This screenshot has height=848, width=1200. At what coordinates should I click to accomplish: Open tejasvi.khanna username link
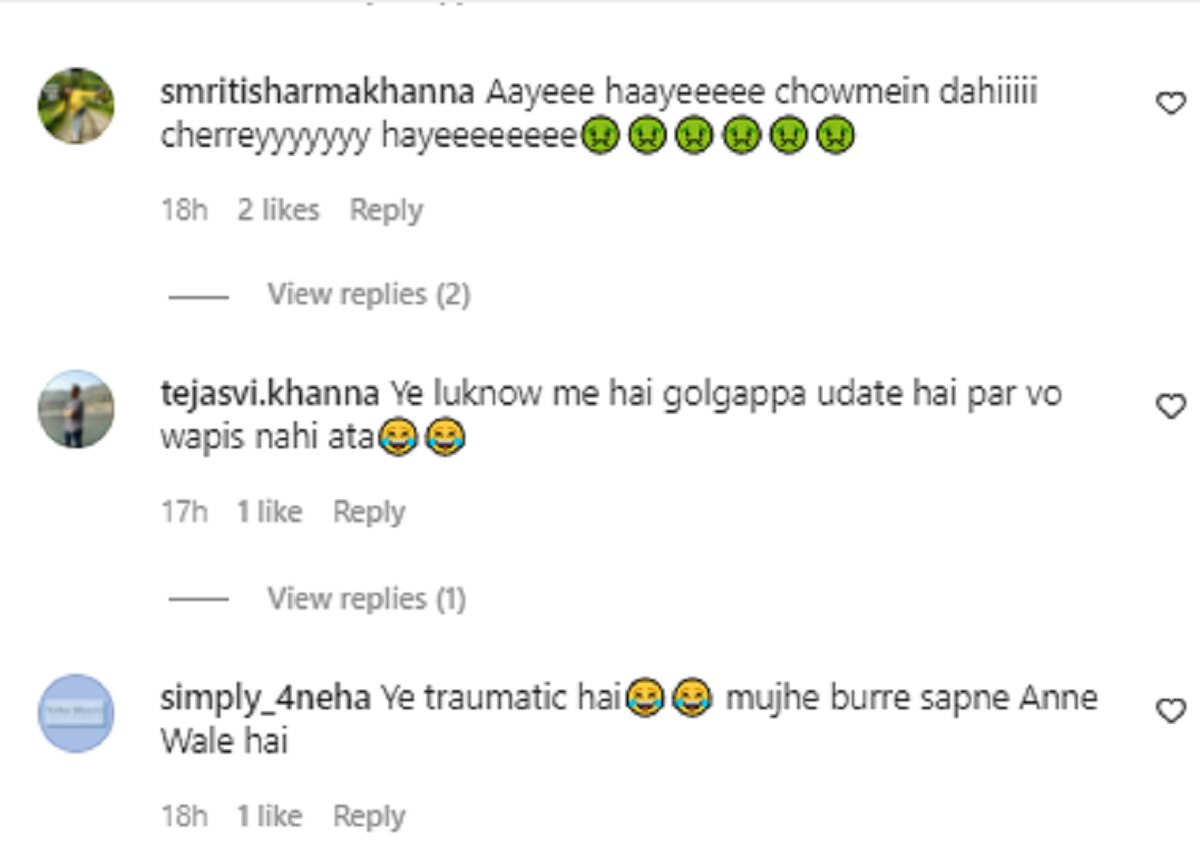point(270,394)
